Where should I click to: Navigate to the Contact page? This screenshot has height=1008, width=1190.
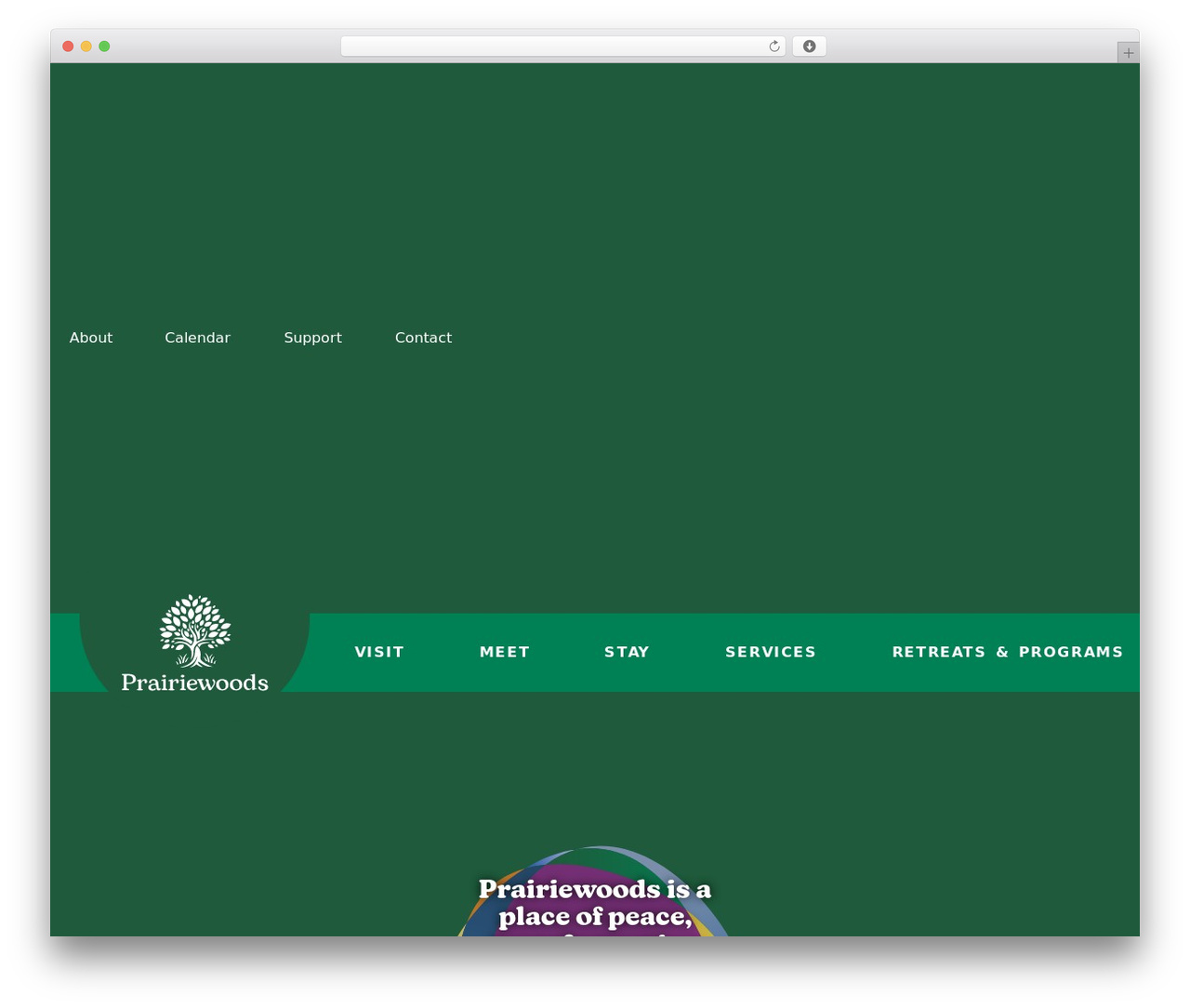tap(423, 338)
